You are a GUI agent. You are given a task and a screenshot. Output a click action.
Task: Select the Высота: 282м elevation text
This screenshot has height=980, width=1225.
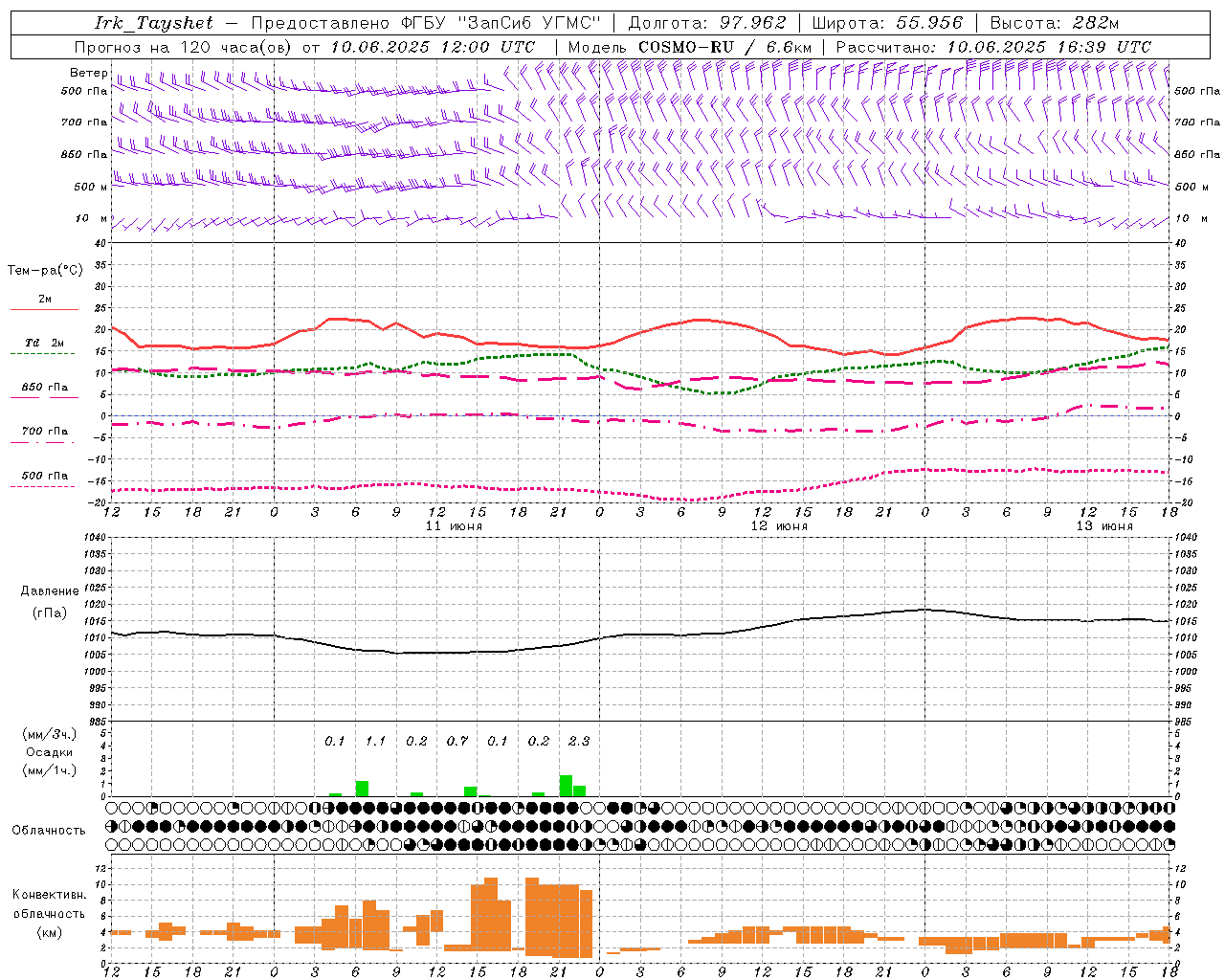point(1055,23)
